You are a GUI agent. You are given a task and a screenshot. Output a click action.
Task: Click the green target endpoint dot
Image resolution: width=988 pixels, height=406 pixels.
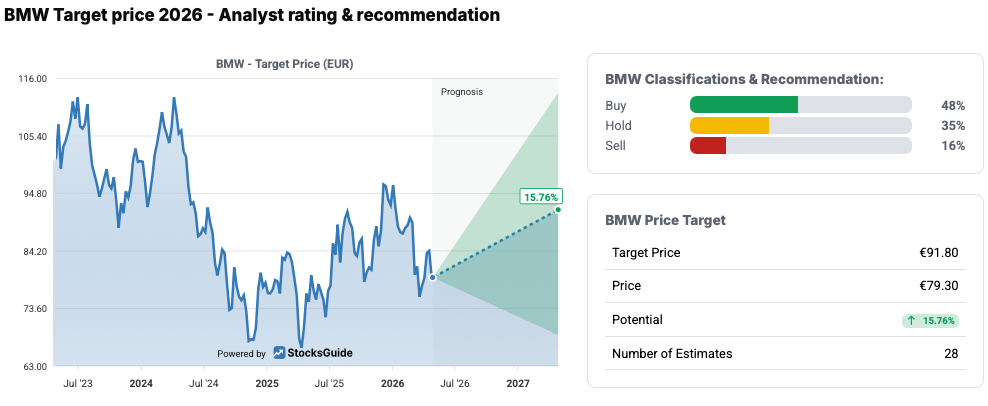[558, 209]
